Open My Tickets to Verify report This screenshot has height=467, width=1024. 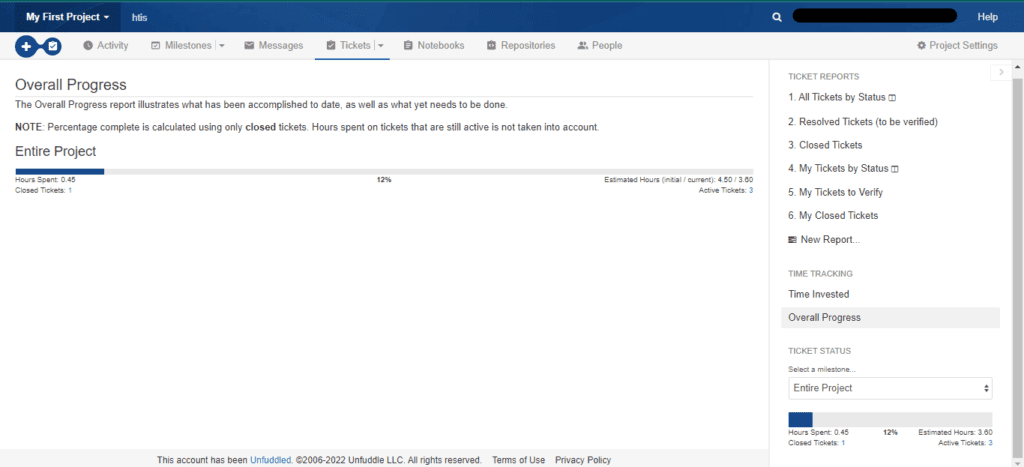coord(836,193)
